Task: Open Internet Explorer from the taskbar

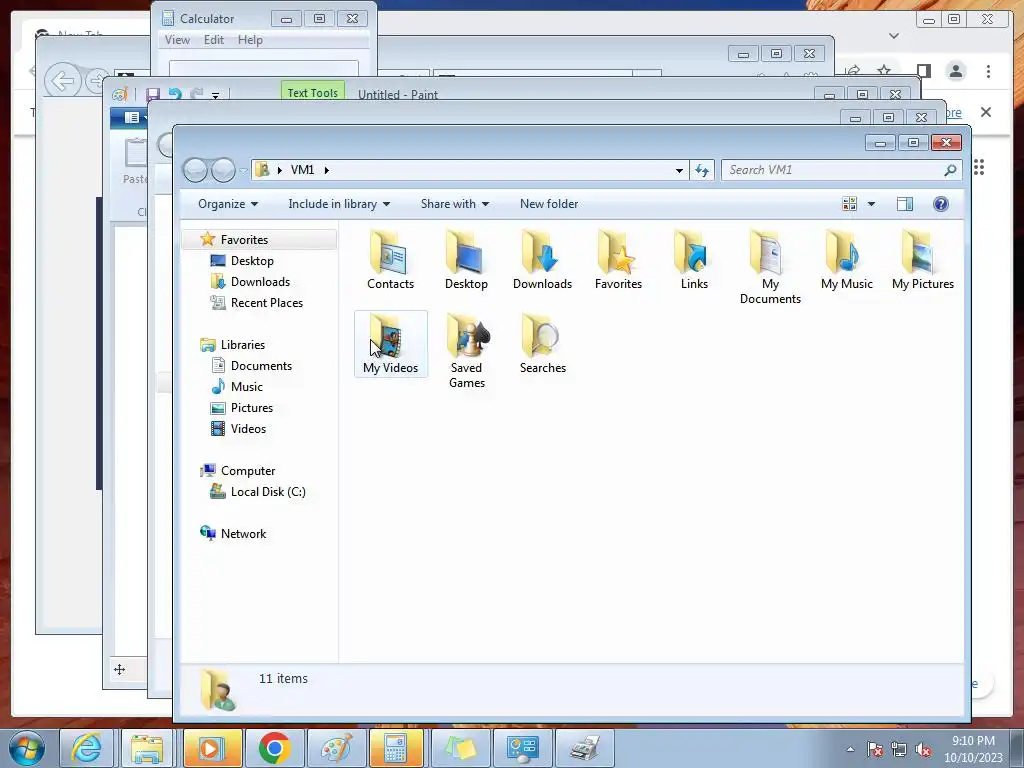Action: point(87,748)
